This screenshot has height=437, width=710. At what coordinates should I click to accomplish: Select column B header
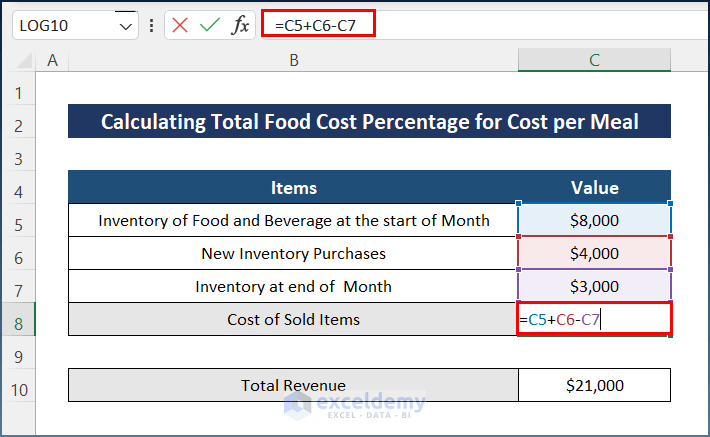click(293, 61)
